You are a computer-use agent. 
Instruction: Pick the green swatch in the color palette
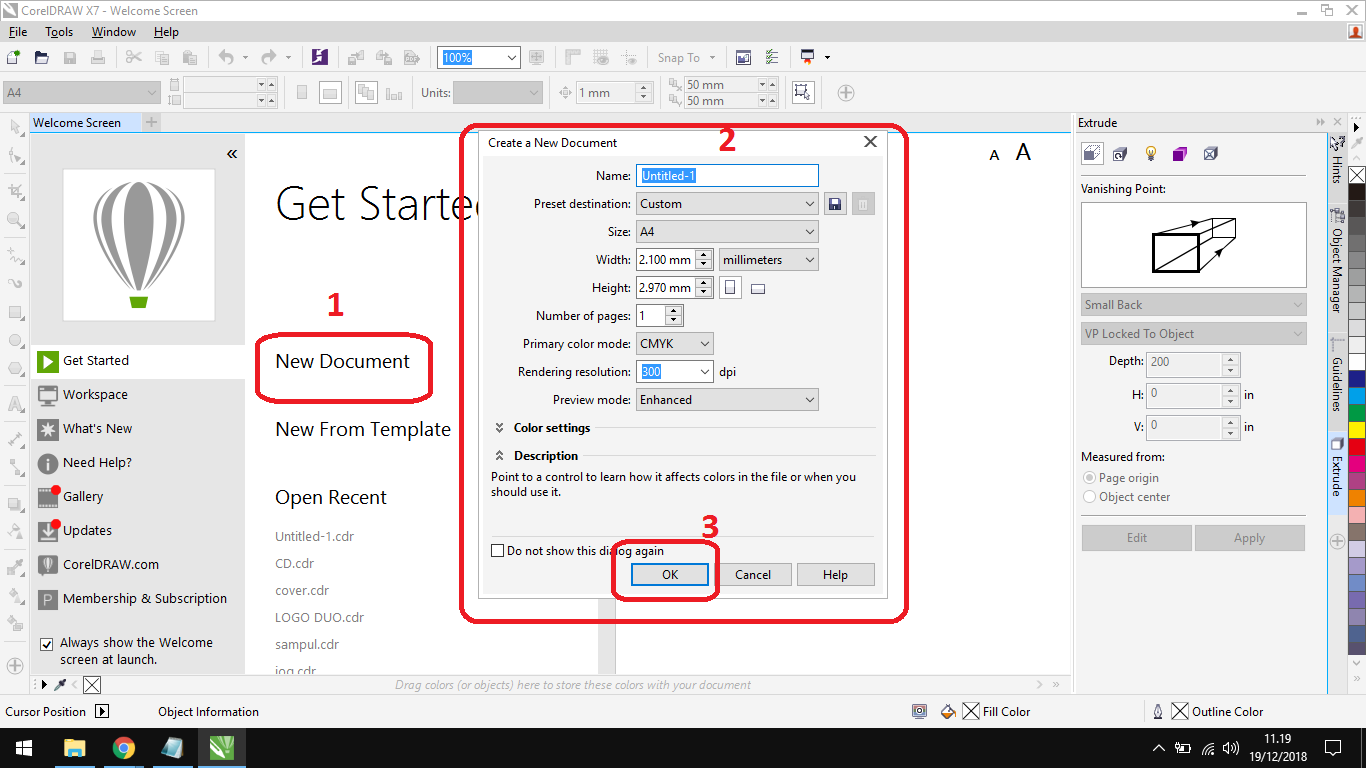pos(1357,413)
